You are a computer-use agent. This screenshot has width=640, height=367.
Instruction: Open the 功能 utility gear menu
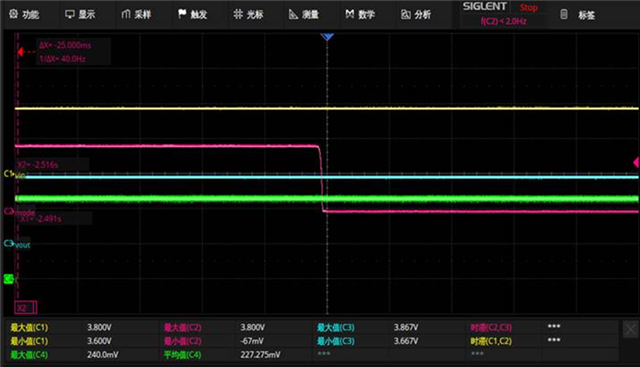point(13,14)
